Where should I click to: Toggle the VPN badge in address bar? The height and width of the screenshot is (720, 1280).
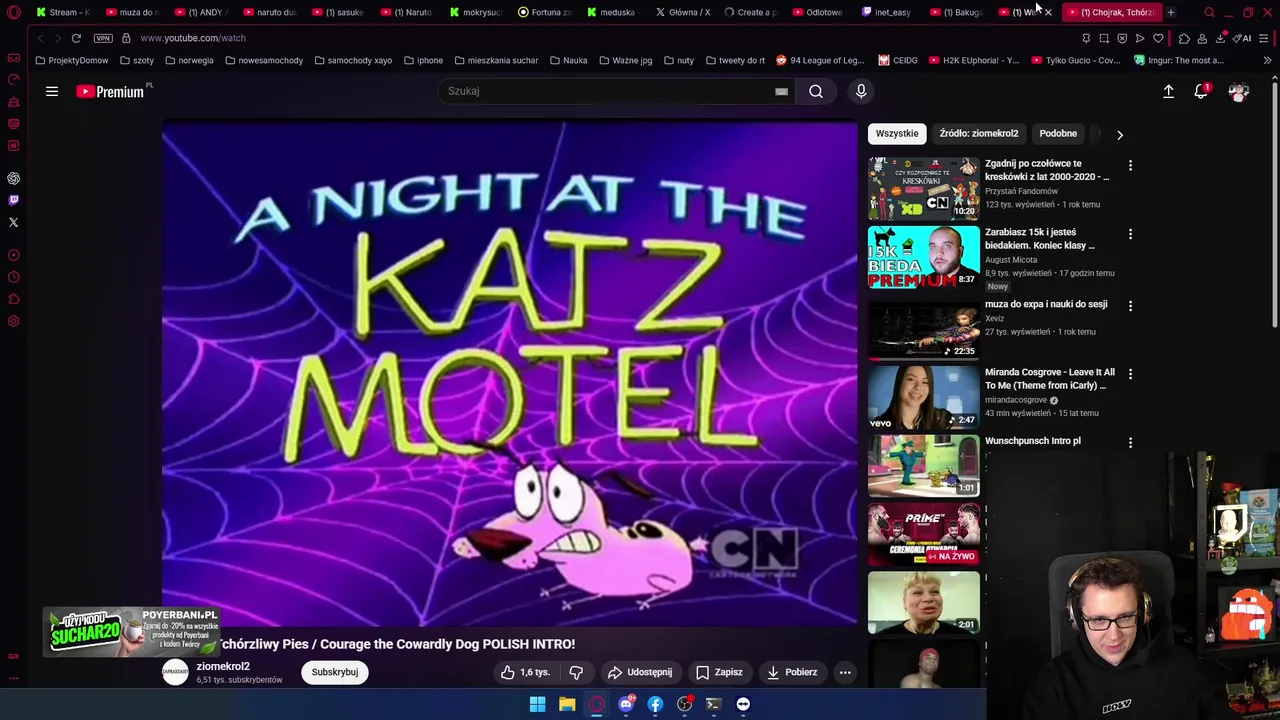tap(103, 38)
